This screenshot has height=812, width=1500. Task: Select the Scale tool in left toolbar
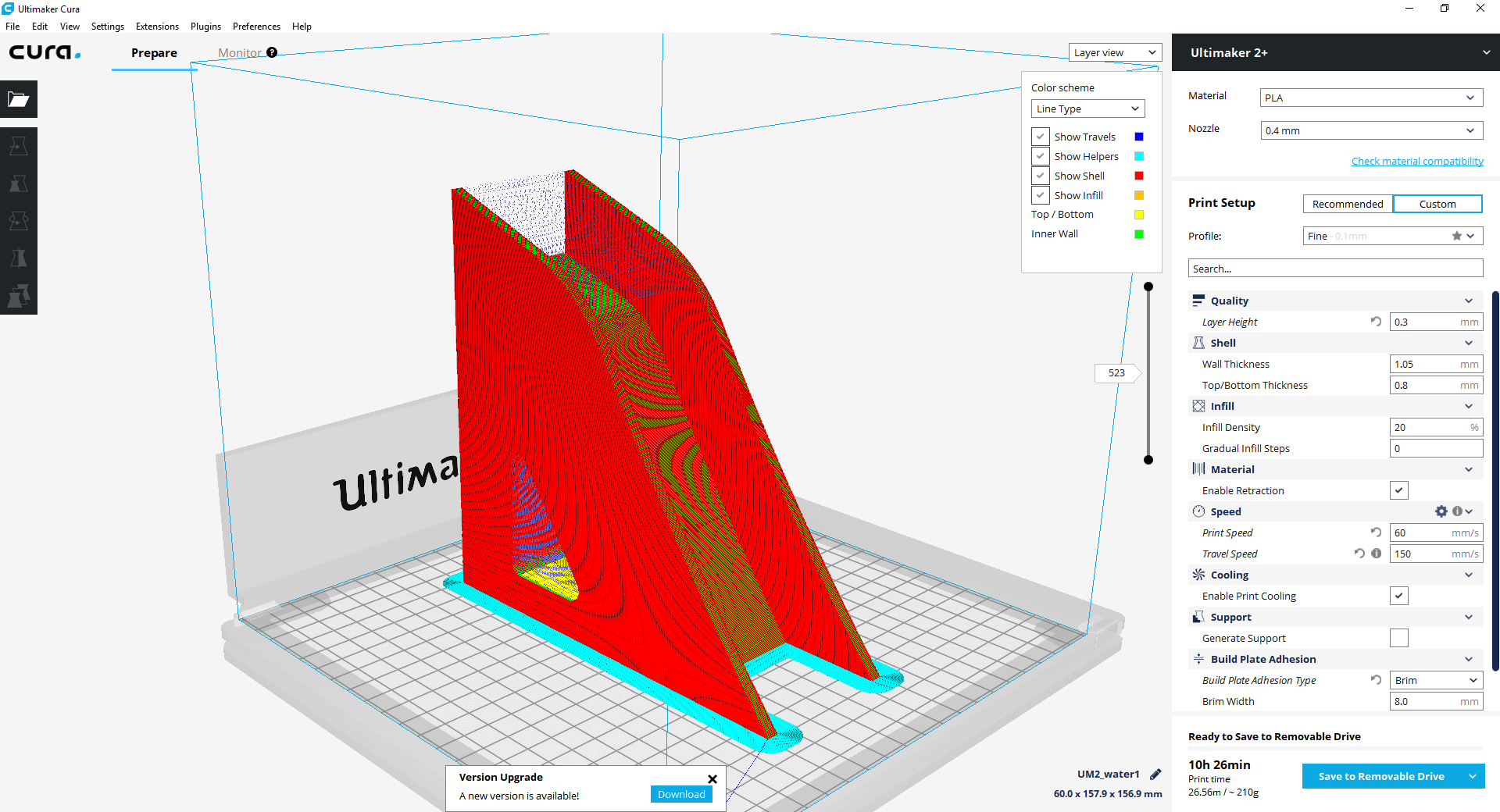(19, 183)
